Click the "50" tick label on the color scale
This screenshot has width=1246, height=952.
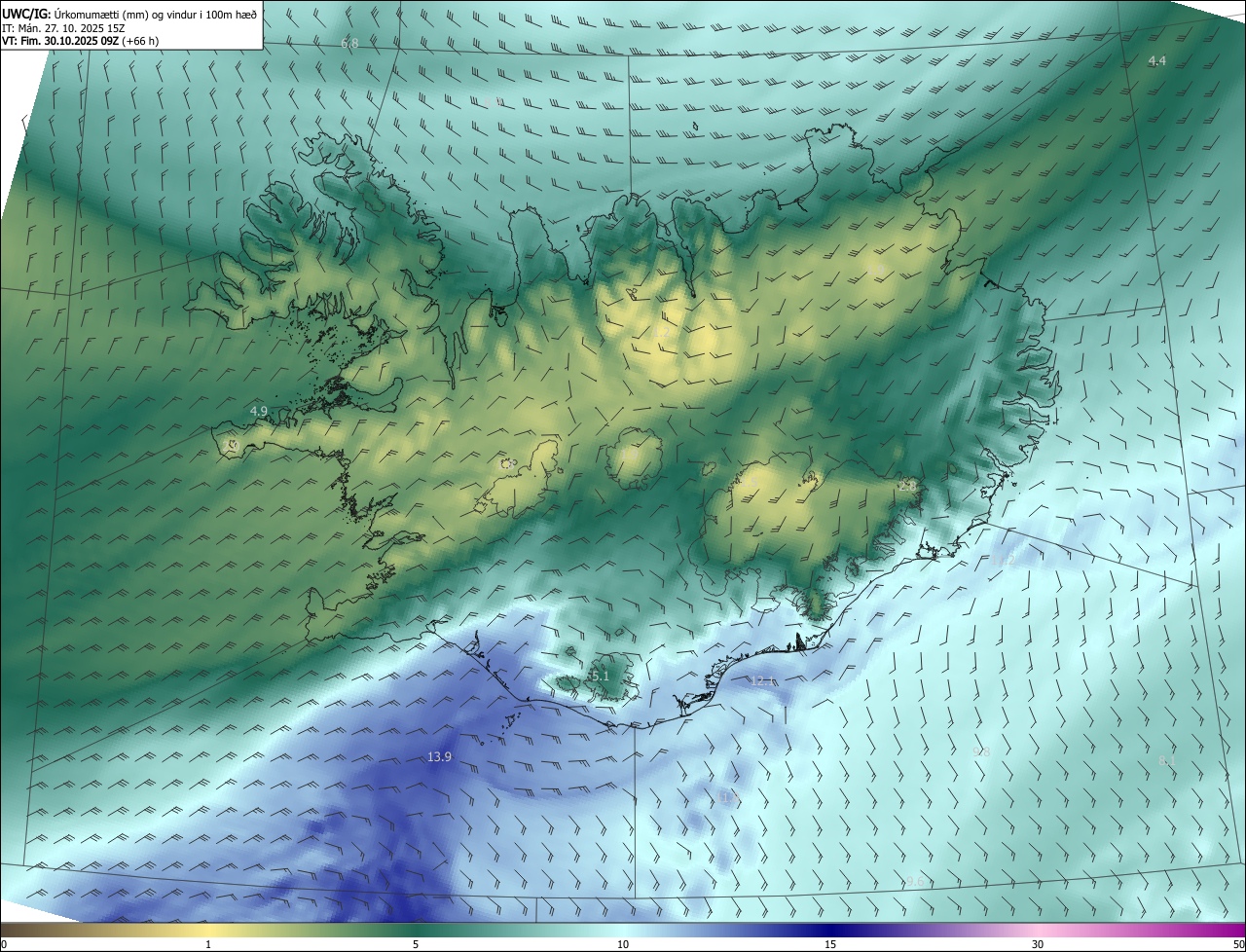point(1238,944)
